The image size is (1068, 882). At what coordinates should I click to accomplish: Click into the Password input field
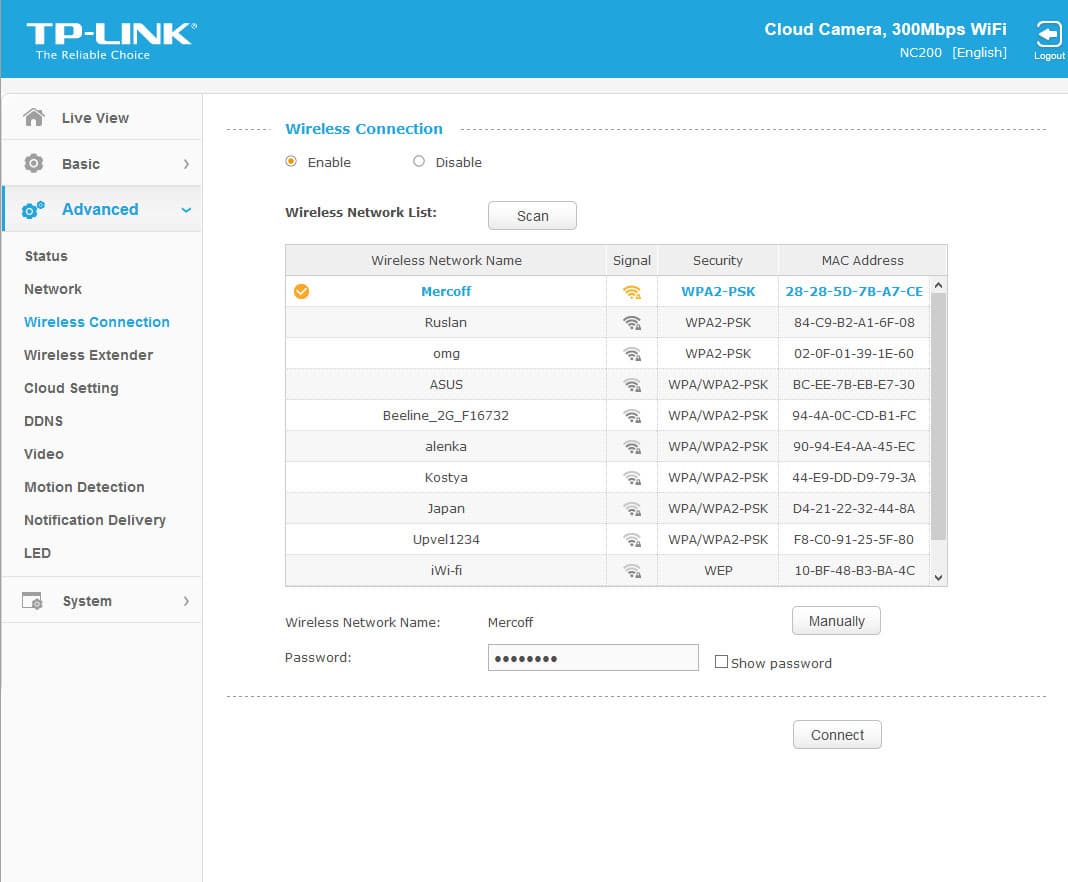593,658
